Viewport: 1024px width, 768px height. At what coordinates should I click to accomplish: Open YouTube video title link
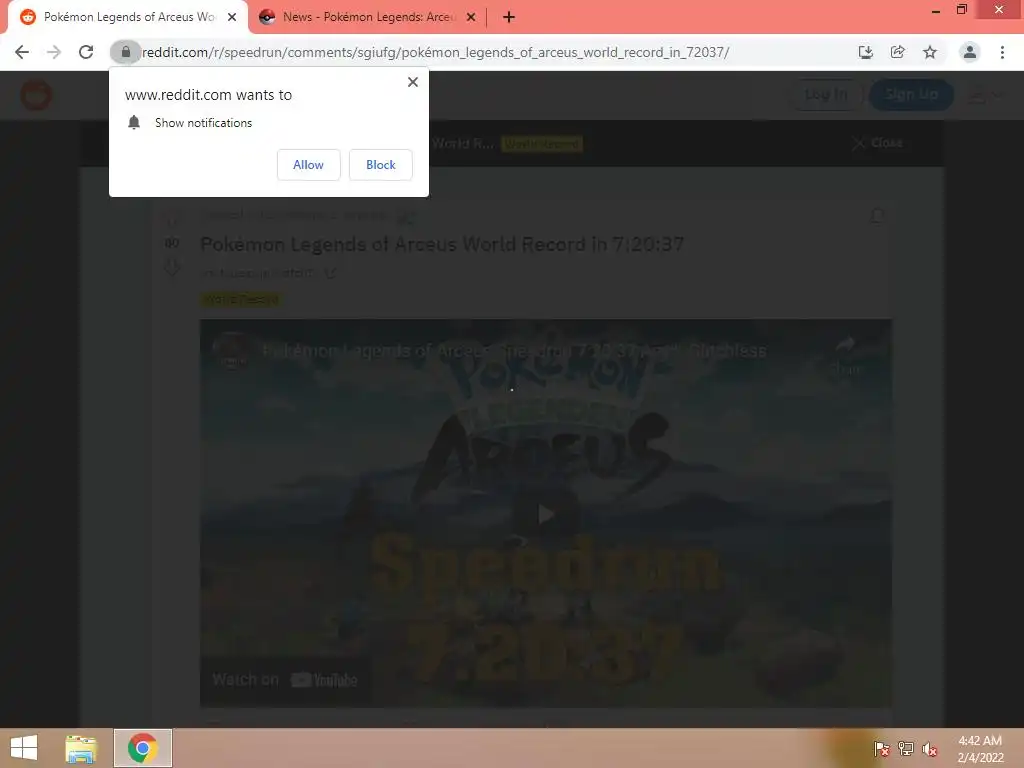(514, 351)
